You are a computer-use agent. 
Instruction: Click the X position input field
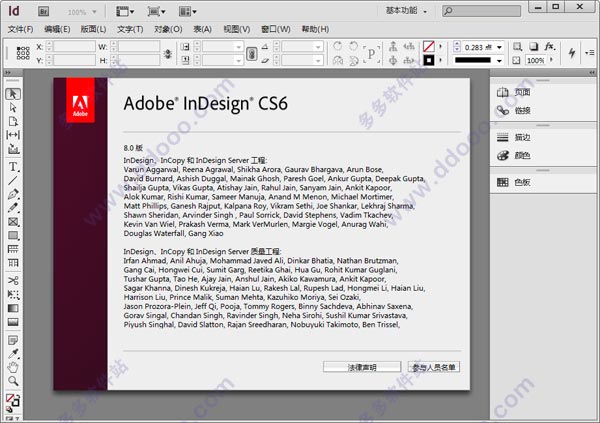[x=74, y=47]
